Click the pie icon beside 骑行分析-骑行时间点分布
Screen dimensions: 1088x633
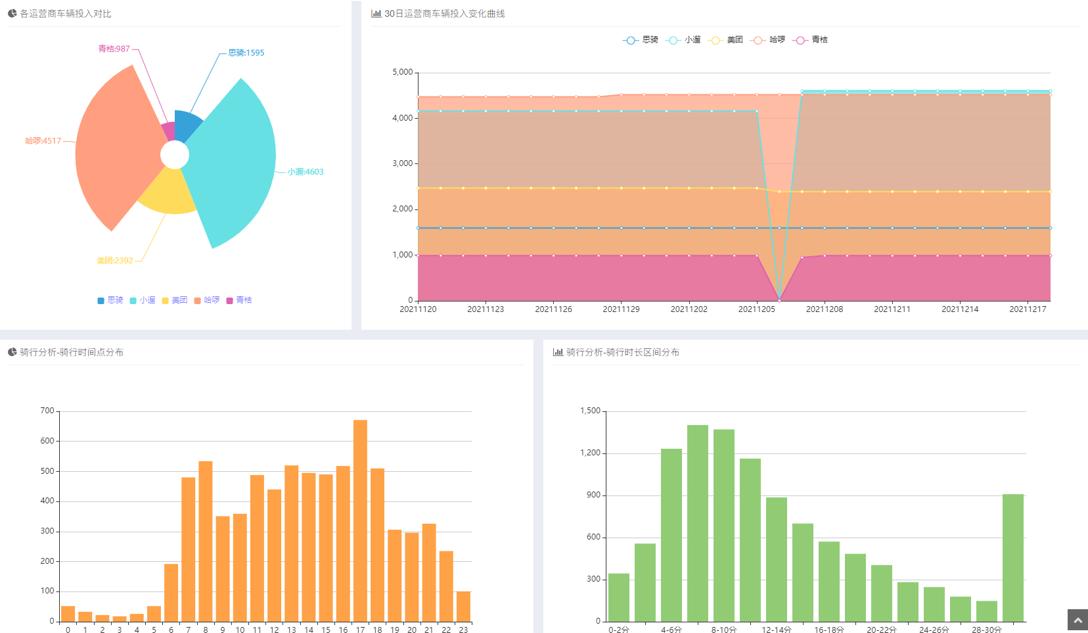click(12, 352)
